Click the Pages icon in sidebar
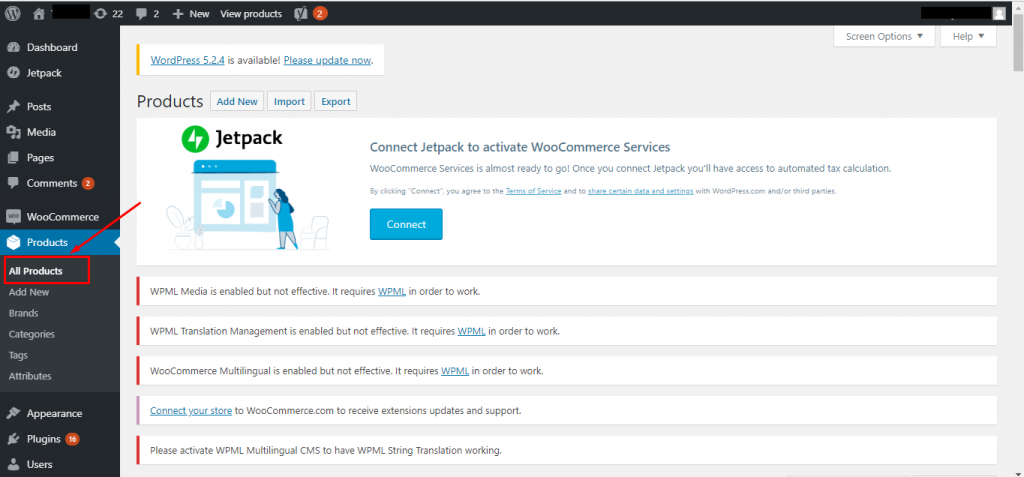 (x=13, y=157)
